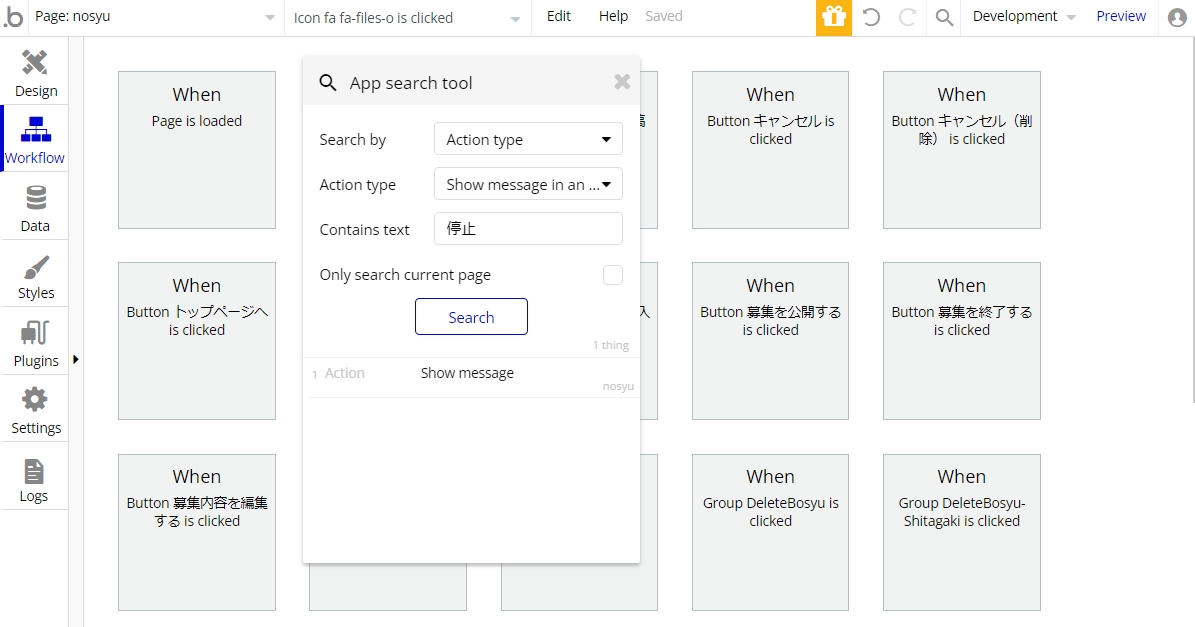Image resolution: width=1195 pixels, height=627 pixels.
Task: Expand the Page: nosyu selector
Action: (x=152, y=17)
